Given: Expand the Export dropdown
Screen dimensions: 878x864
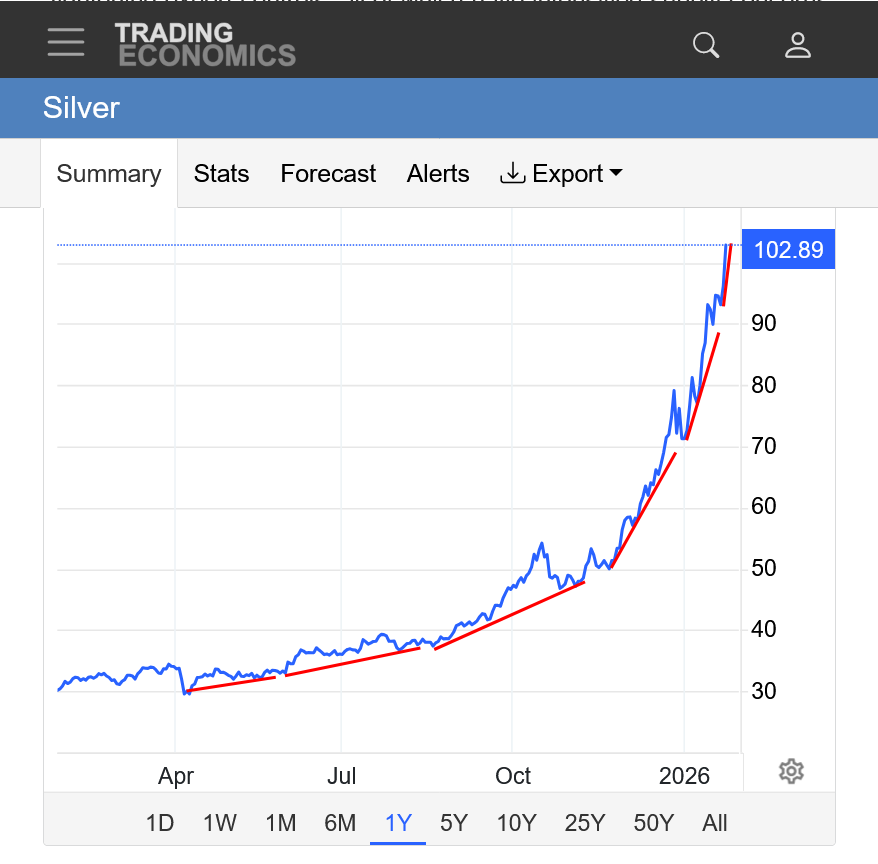Looking at the screenshot, I should 561,174.
